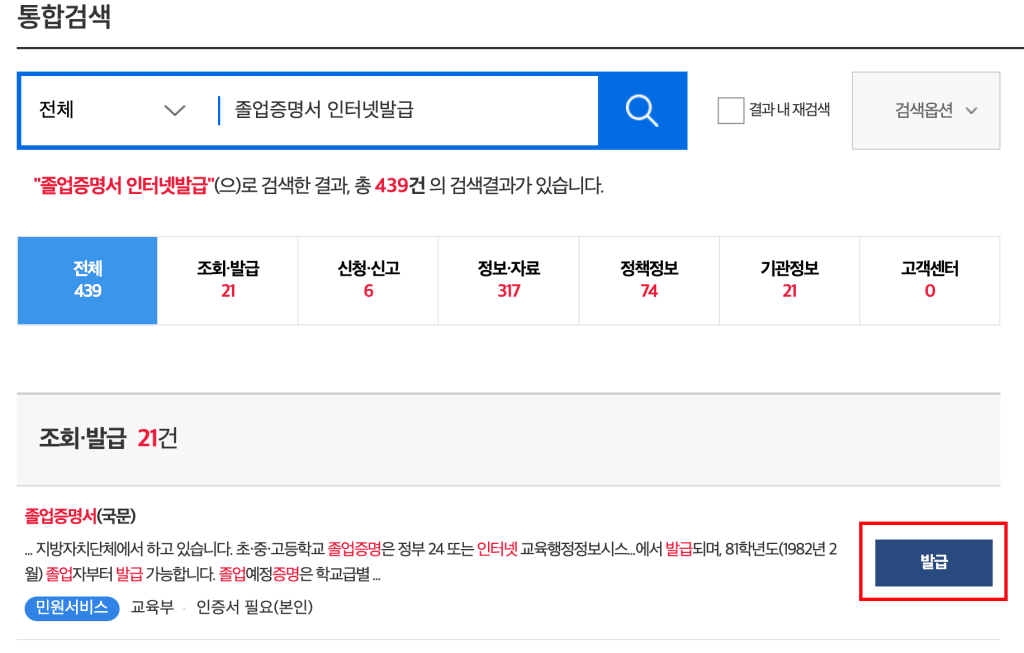Click the 교육부 label text
Screen dimensions: 1024x653
click(x=152, y=607)
